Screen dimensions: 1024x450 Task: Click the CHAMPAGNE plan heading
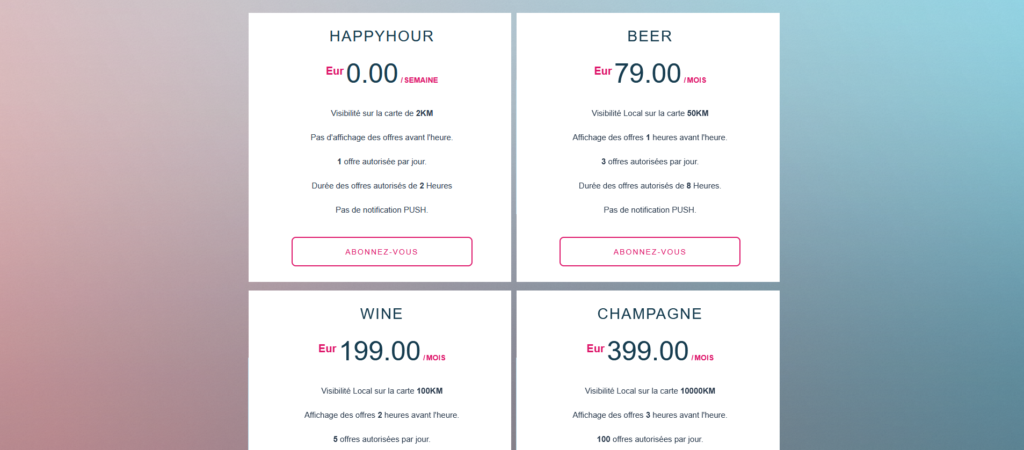pos(649,314)
